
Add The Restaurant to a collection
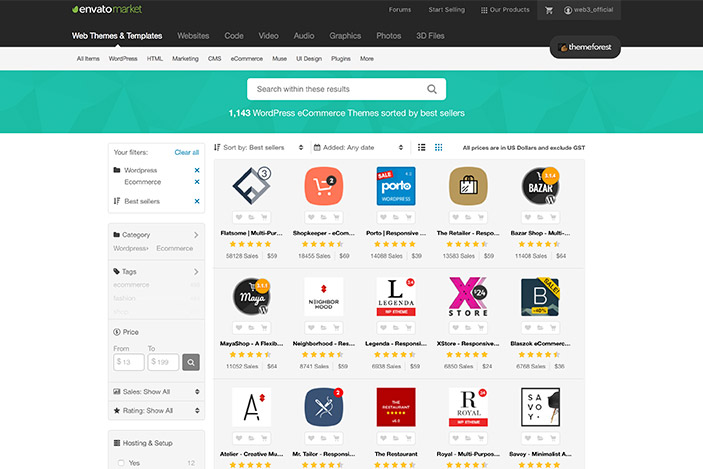click(396, 438)
